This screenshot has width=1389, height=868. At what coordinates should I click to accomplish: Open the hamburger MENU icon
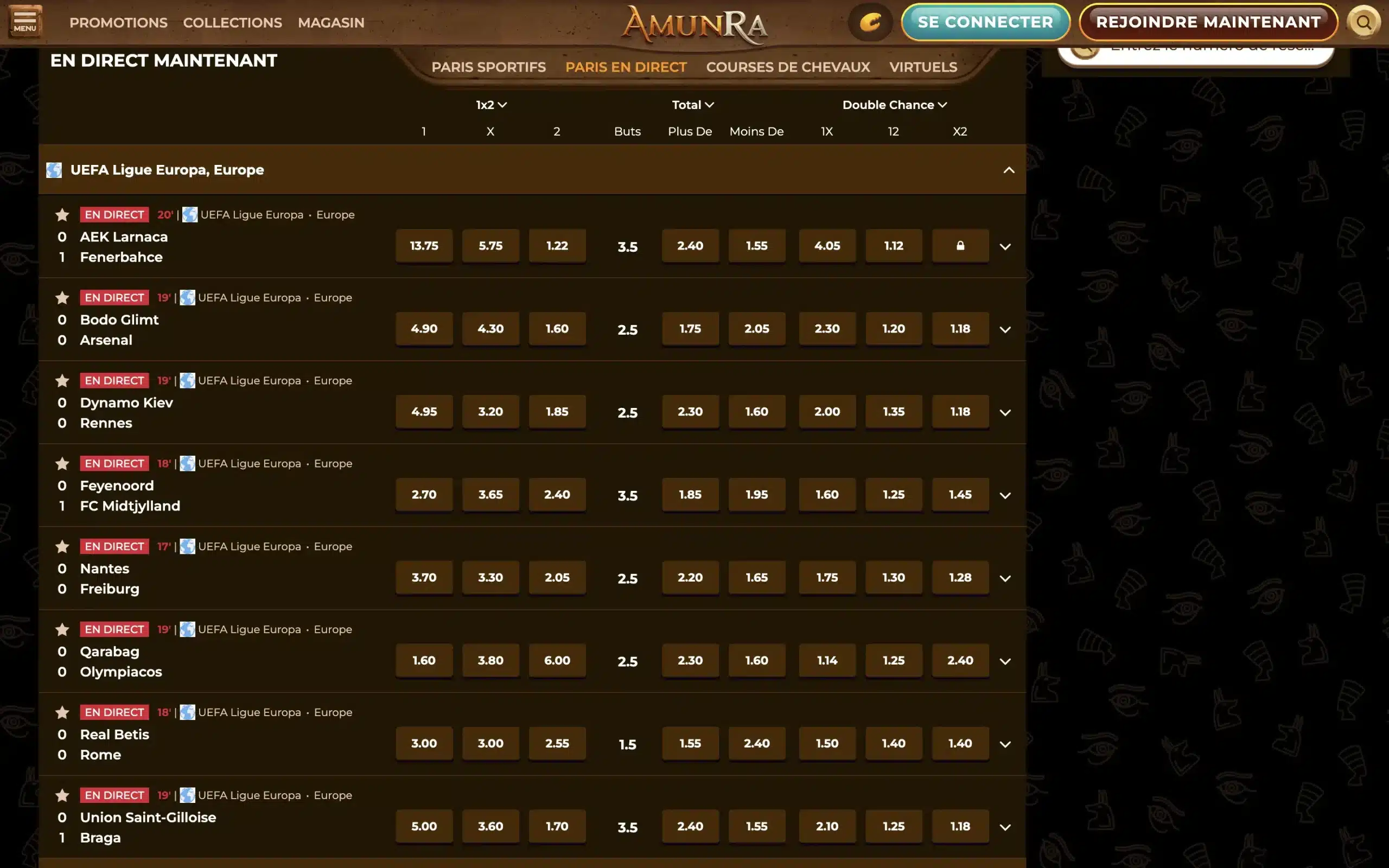click(26, 22)
